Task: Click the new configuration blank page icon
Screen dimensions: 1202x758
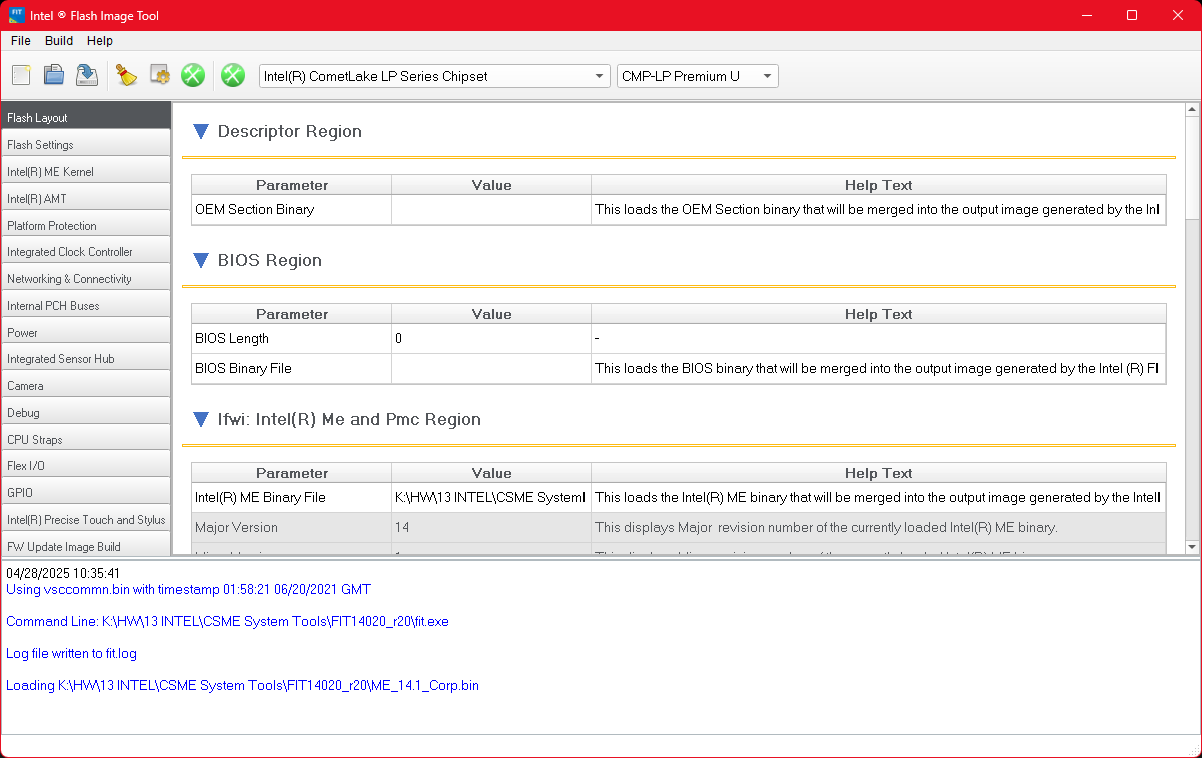Action: [x=21, y=75]
